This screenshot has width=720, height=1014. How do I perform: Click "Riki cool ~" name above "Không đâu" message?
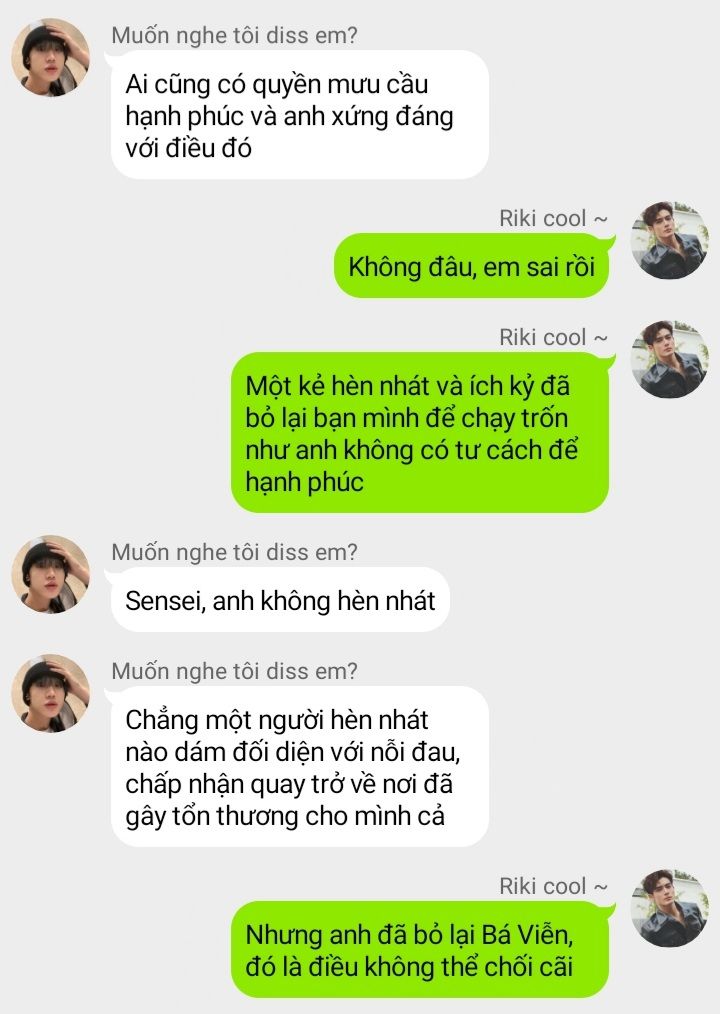[553, 219]
